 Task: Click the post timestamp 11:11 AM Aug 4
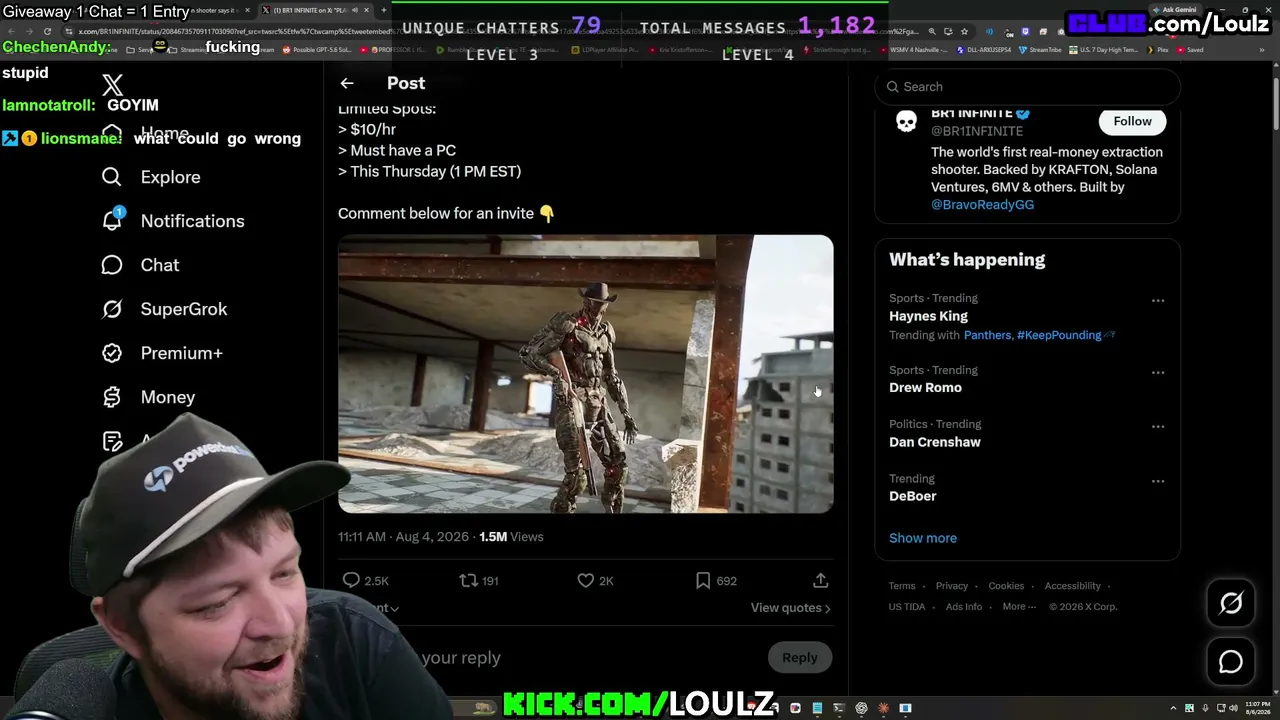(x=403, y=537)
